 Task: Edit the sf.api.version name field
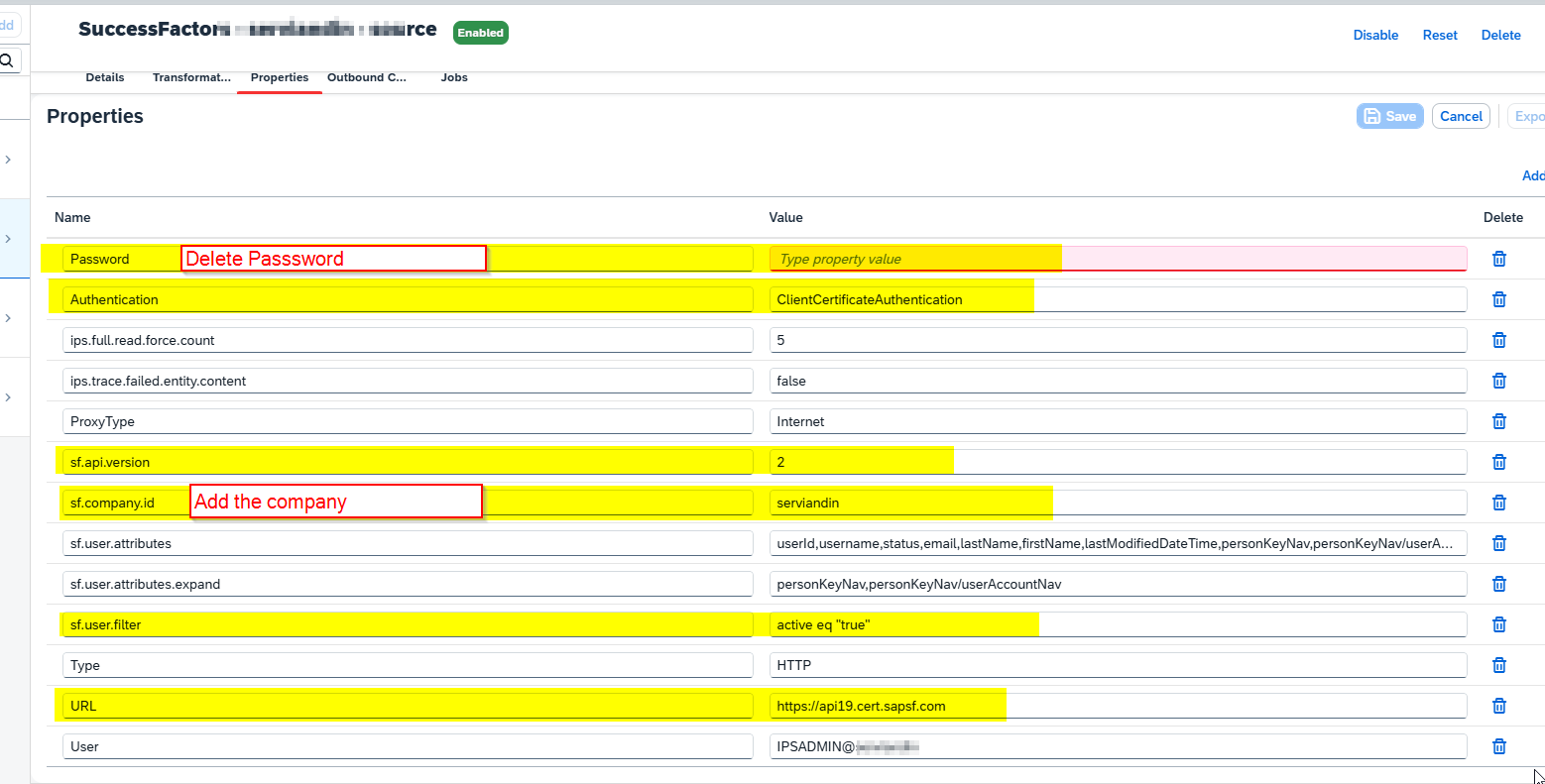pos(408,462)
